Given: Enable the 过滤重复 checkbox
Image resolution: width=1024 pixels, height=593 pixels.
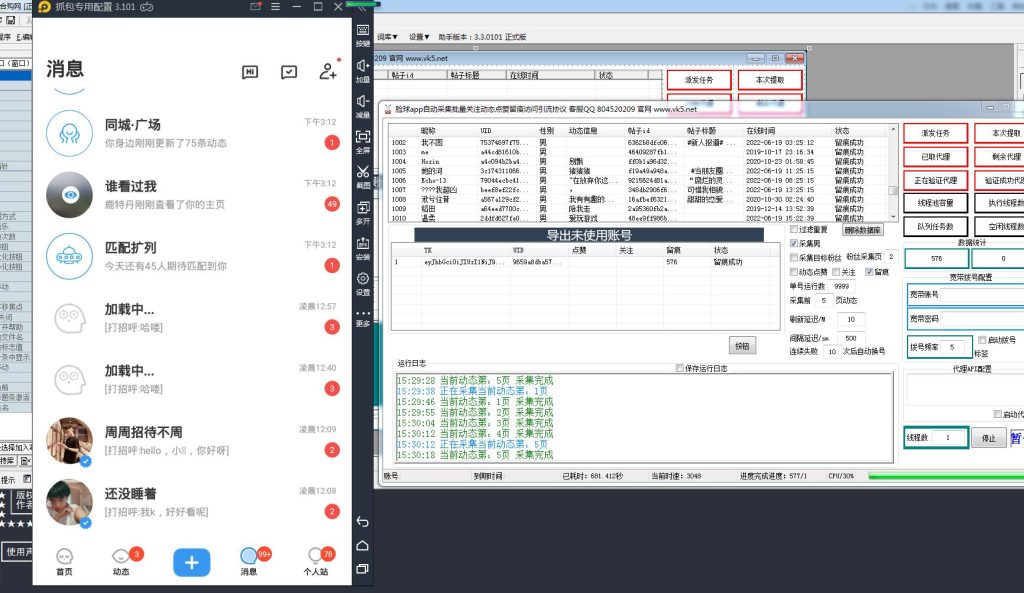Looking at the screenshot, I should point(794,229).
